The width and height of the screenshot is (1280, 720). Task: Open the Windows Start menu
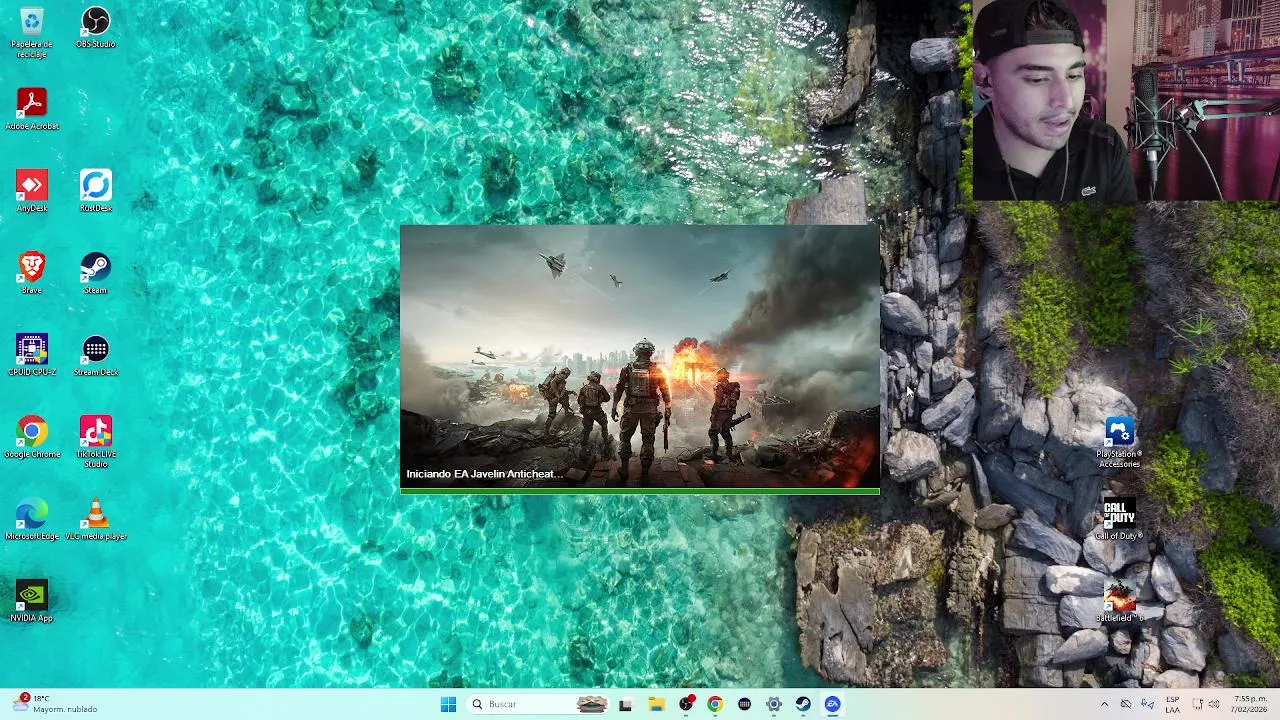point(448,704)
